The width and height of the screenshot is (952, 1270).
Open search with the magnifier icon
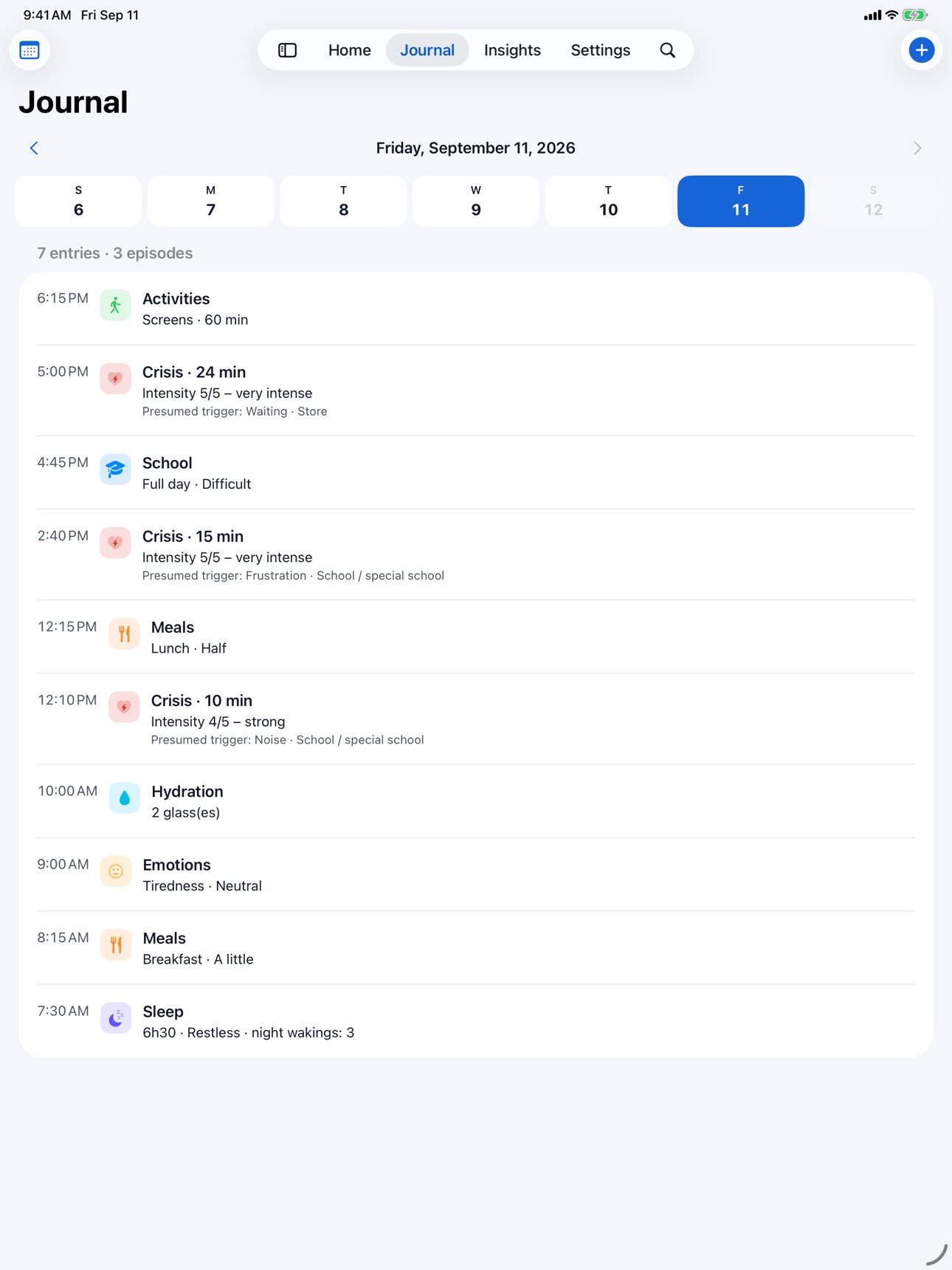click(667, 50)
